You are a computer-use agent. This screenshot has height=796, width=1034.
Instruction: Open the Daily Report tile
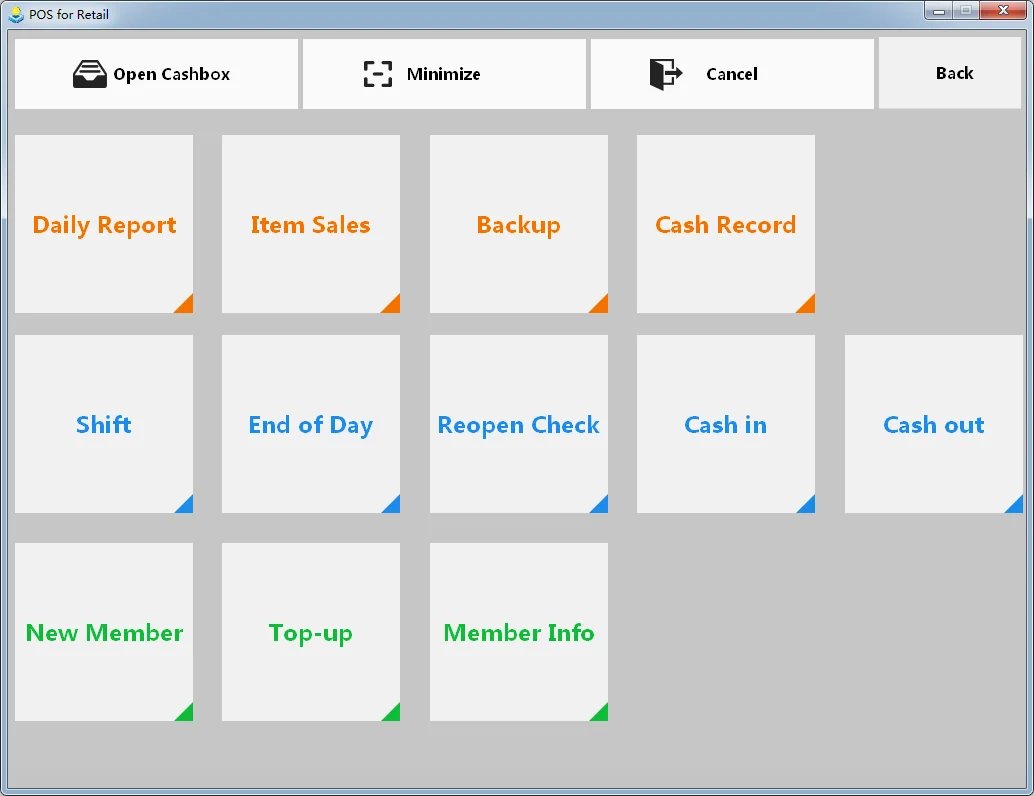(104, 225)
